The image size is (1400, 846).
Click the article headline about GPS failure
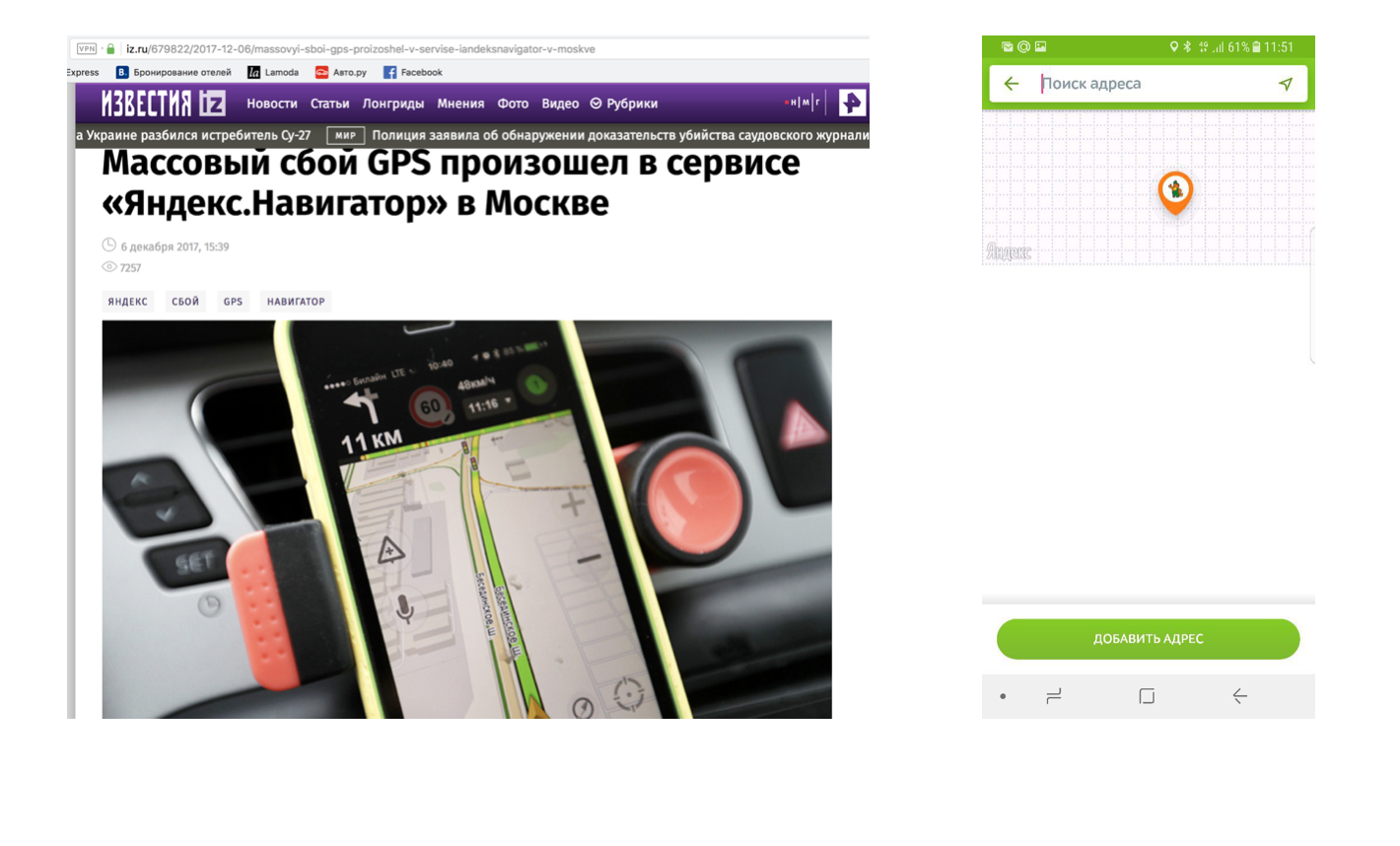pyautogui.click(x=451, y=183)
